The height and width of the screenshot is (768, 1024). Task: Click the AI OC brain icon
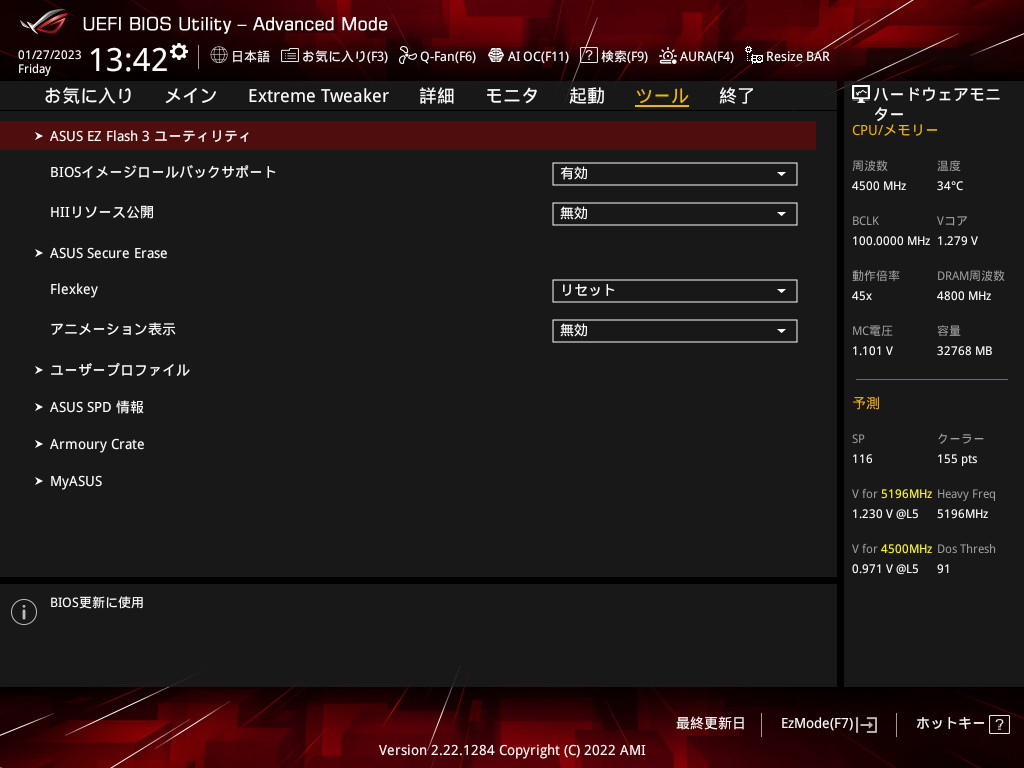pos(496,56)
